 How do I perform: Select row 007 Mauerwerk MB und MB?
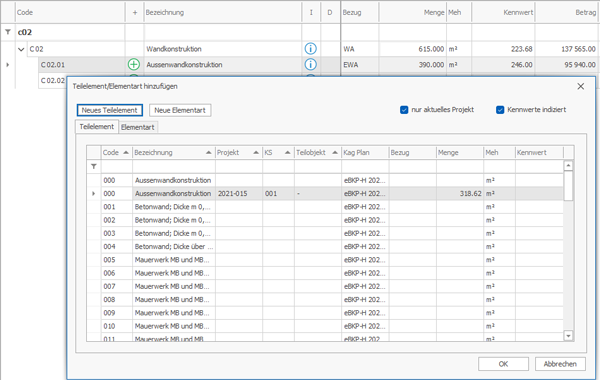click(324, 286)
